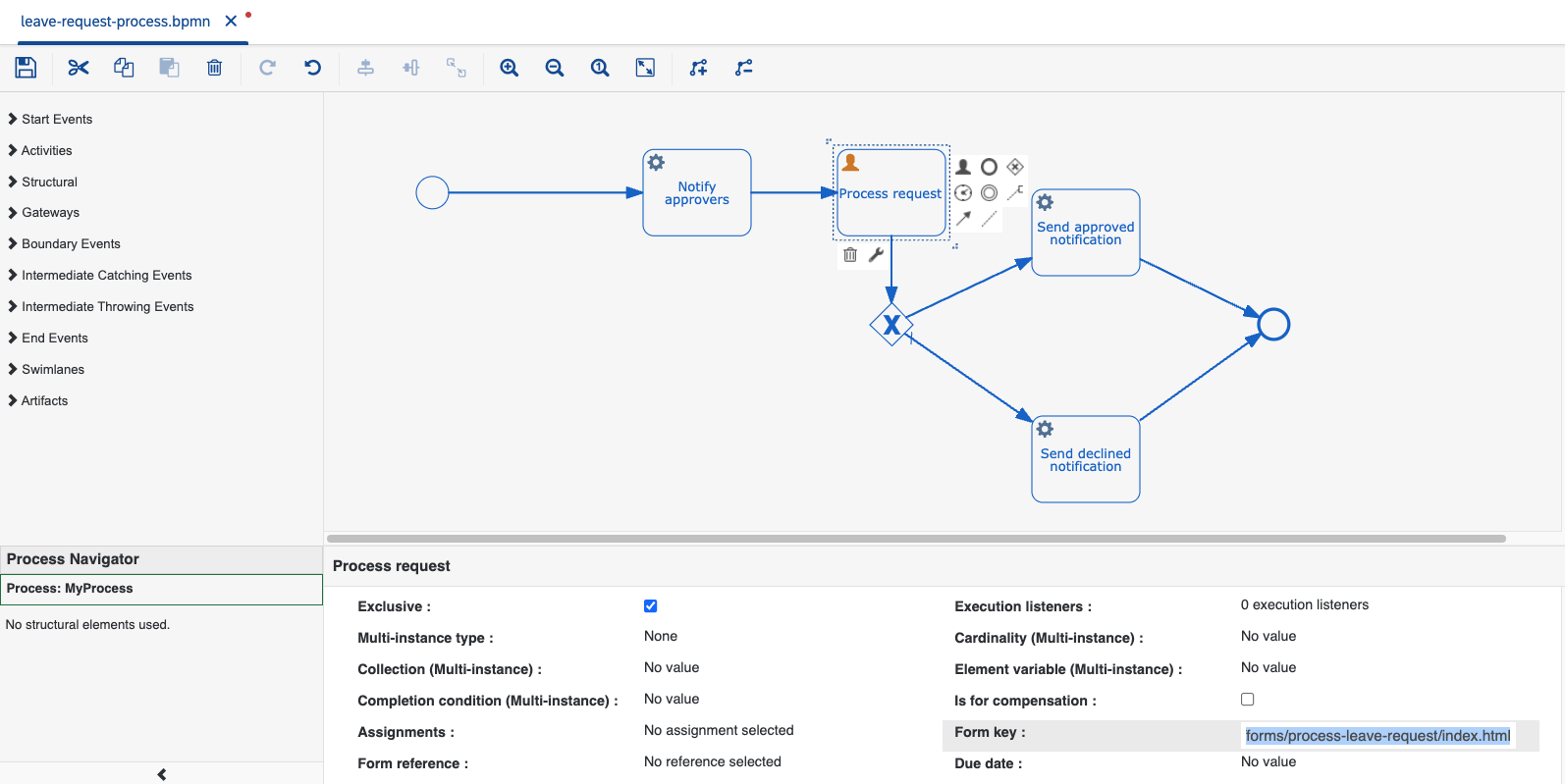Edit the Form reference value
1565x784 pixels.
point(713,761)
